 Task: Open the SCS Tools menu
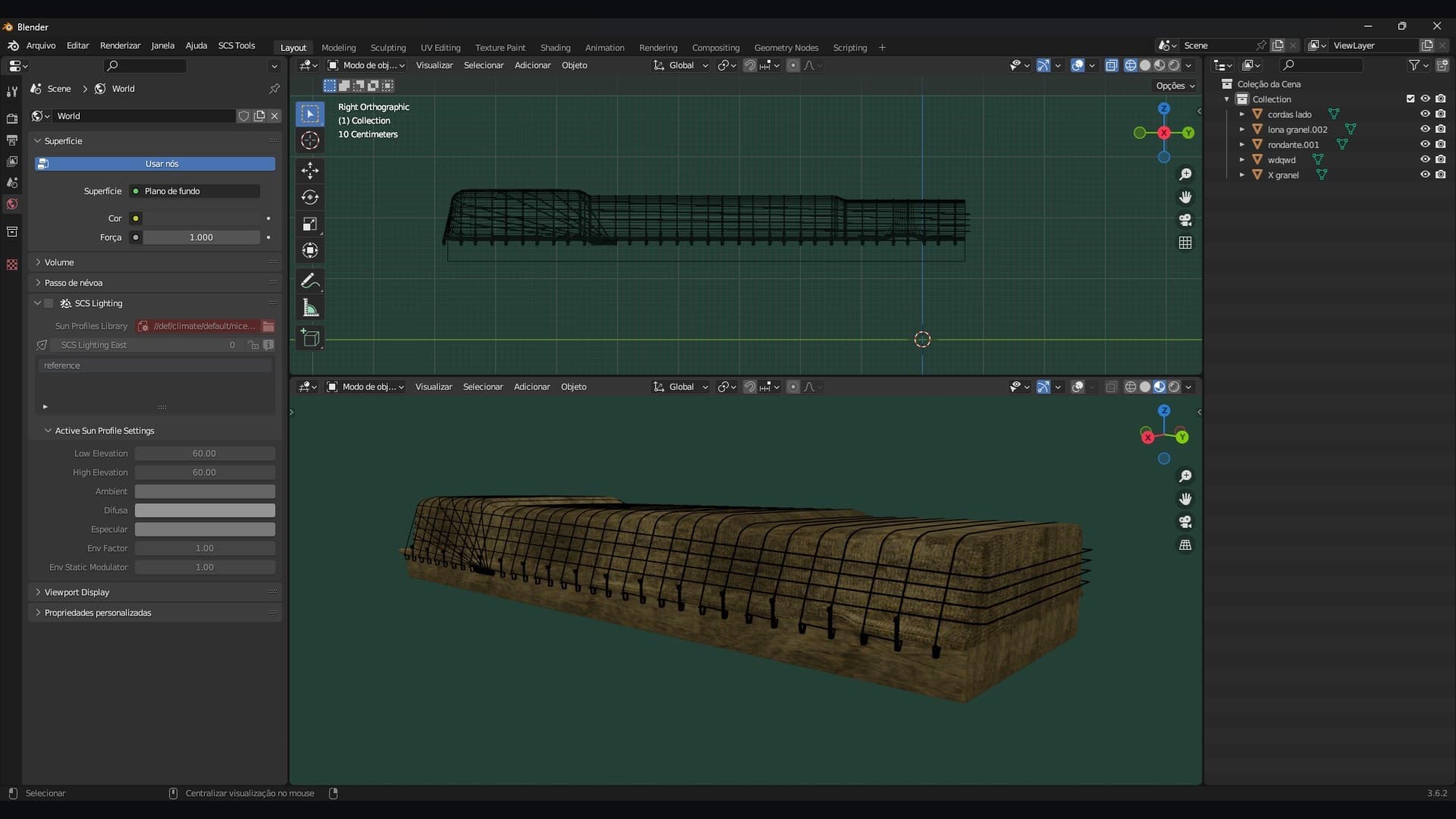[x=237, y=45]
